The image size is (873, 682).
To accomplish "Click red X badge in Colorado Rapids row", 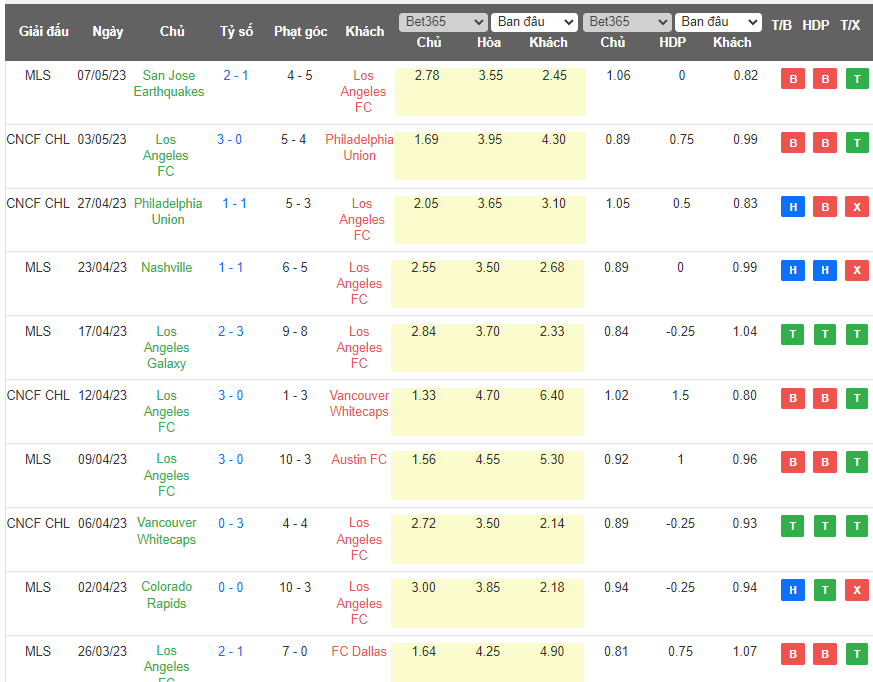I will (856, 590).
